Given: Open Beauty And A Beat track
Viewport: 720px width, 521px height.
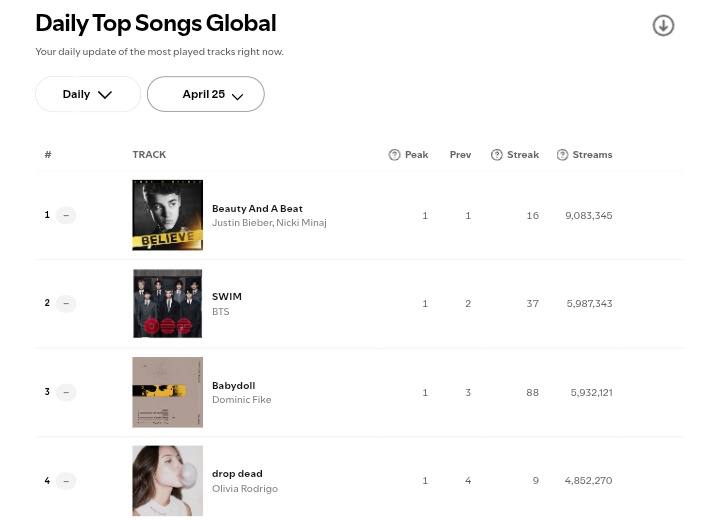Looking at the screenshot, I should [x=257, y=208].
